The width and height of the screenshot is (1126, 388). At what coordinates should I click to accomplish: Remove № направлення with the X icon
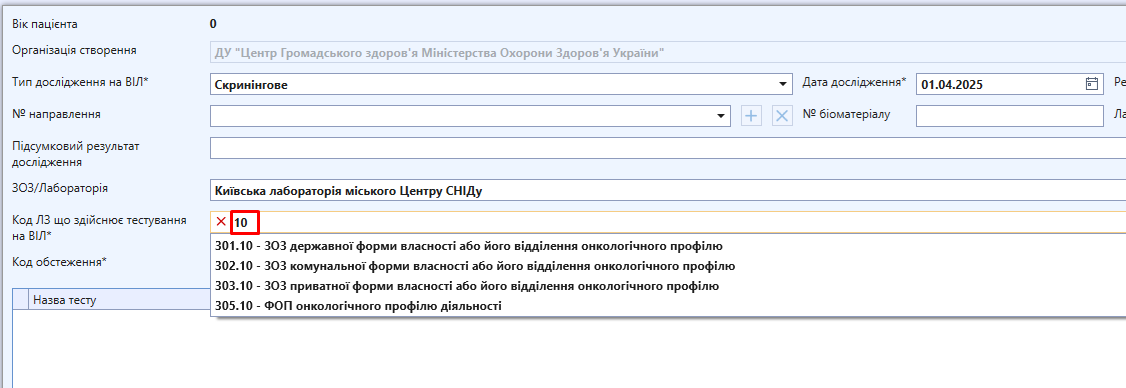(782, 116)
